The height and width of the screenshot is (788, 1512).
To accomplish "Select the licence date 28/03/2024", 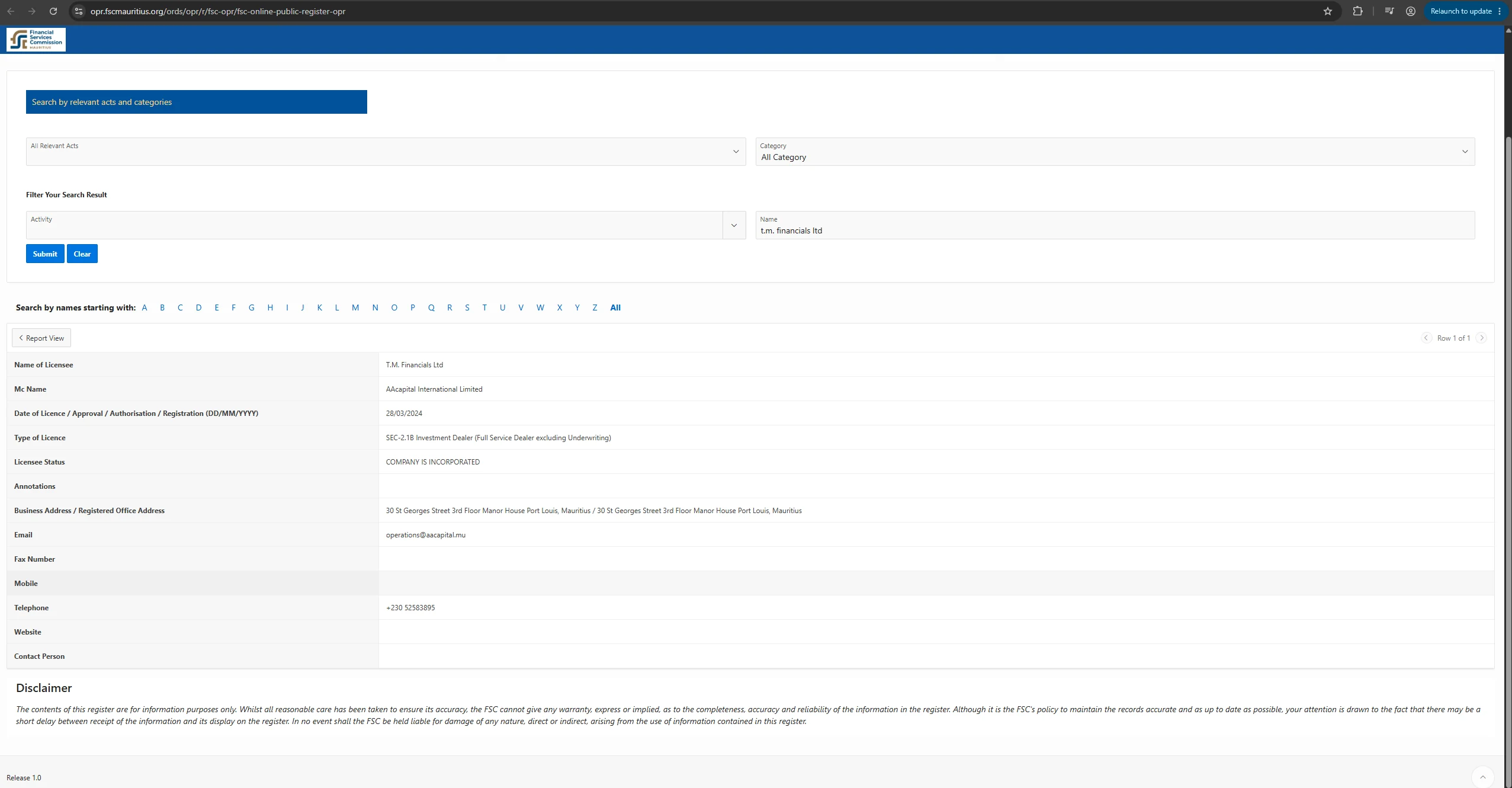I will pyautogui.click(x=404, y=414).
